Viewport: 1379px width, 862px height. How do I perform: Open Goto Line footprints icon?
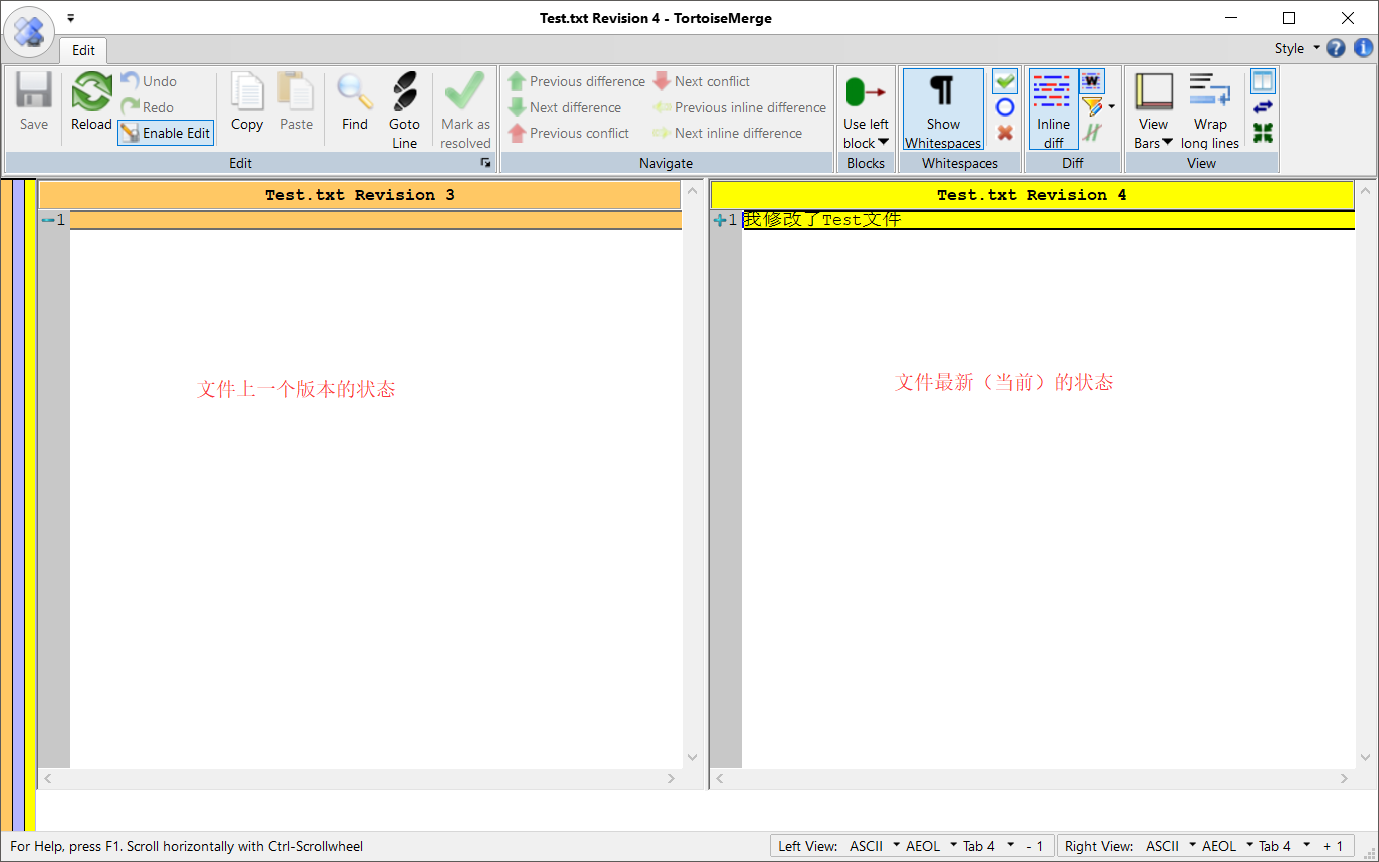point(404,92)
